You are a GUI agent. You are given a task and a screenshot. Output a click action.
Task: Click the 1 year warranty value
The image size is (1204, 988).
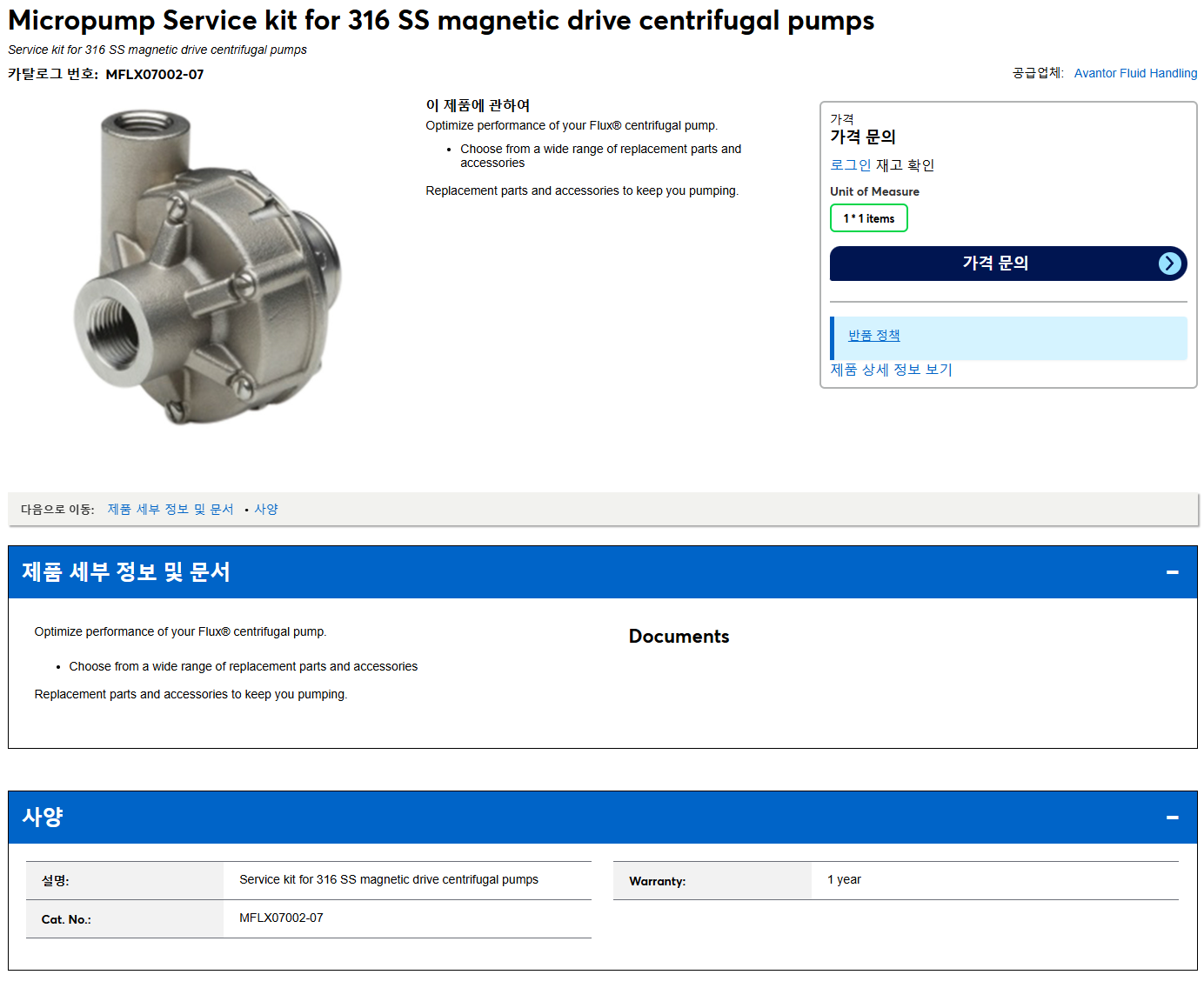844,880
